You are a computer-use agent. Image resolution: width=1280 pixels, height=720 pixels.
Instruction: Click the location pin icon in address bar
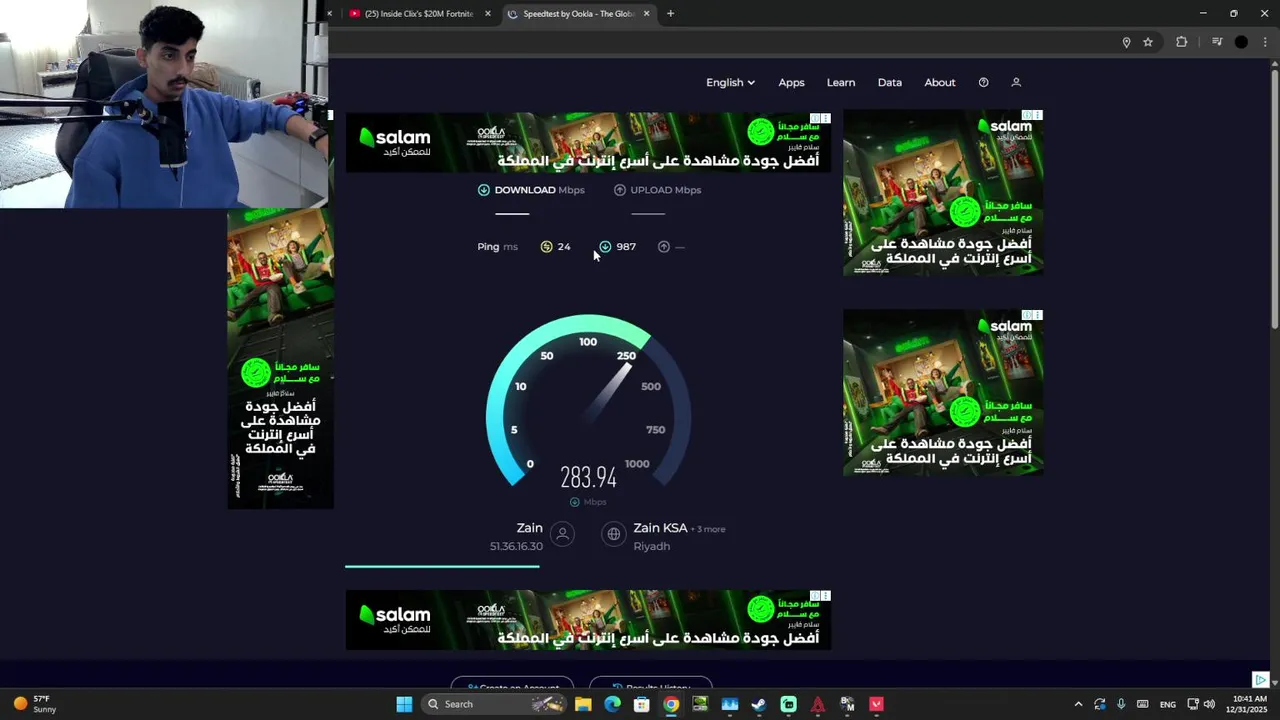point(1126,42)
